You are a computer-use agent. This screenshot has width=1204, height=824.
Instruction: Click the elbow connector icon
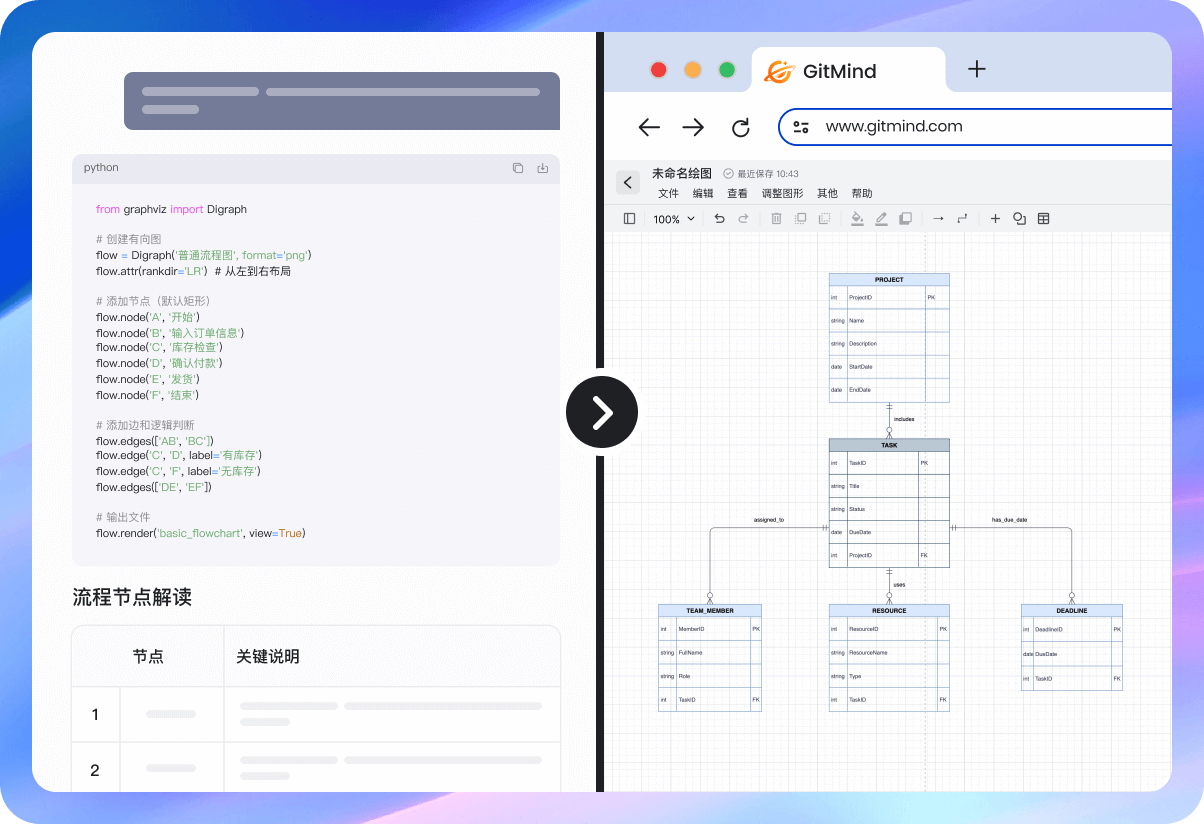click(x=964, y=218)
